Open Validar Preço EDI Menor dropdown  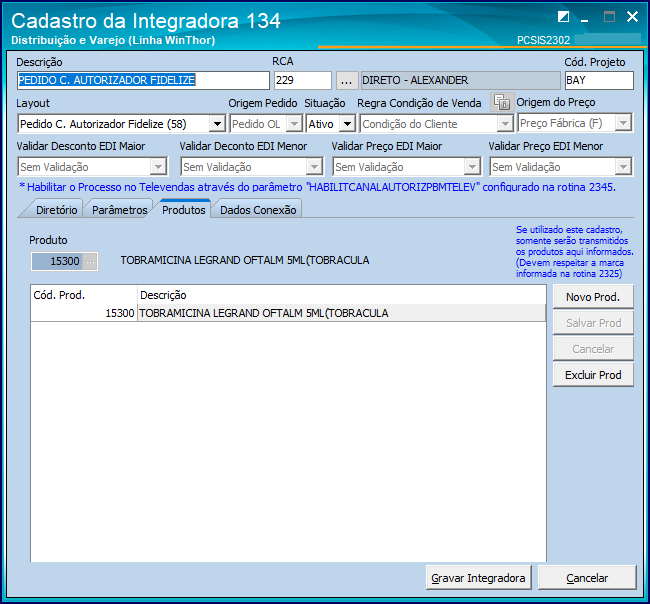point(623,167)
